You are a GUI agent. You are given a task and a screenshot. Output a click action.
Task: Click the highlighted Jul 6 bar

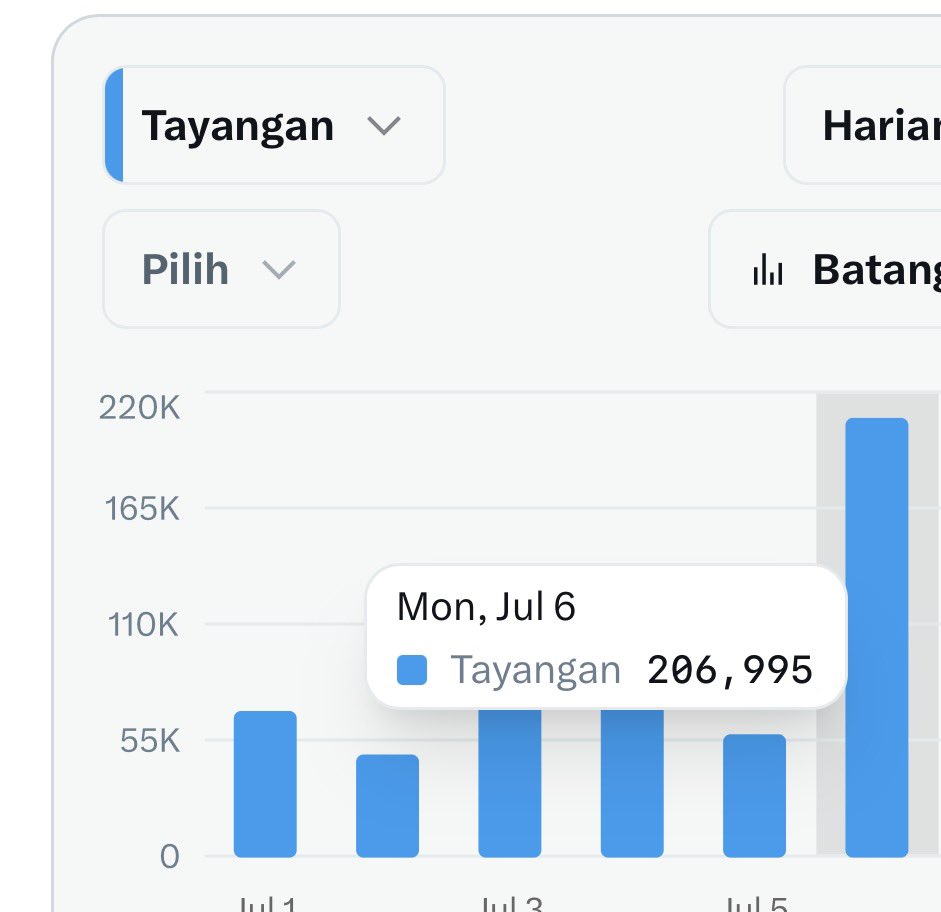tap(877, 637)
